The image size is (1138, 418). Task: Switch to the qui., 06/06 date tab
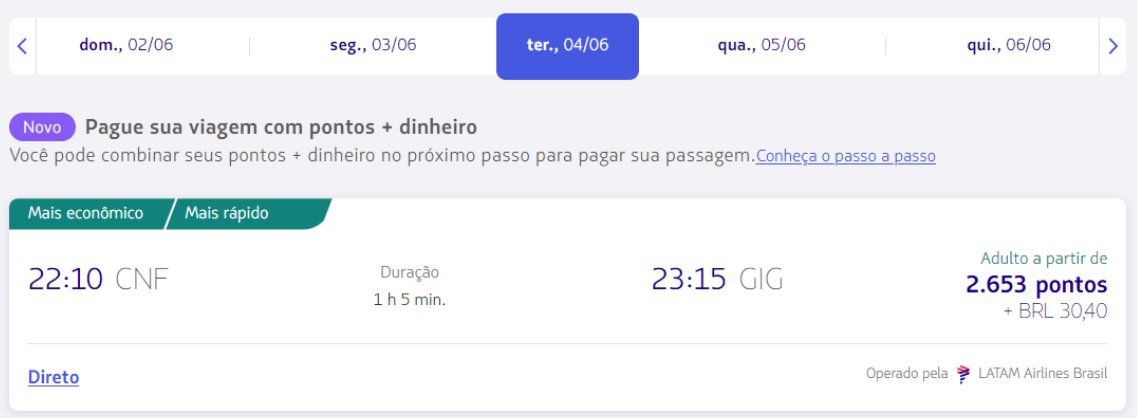click(x=1009, y=45)
